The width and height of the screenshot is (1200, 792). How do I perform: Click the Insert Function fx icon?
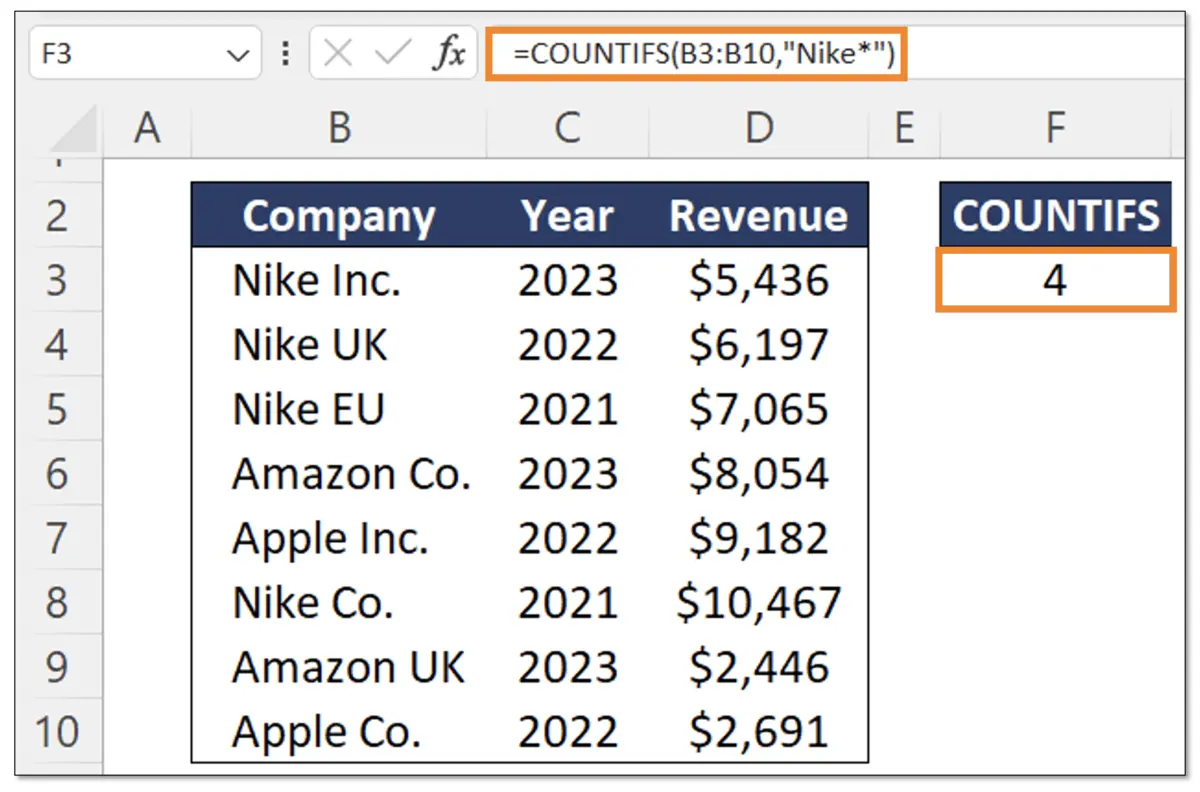pyautogui.click(x=452, y=53)
